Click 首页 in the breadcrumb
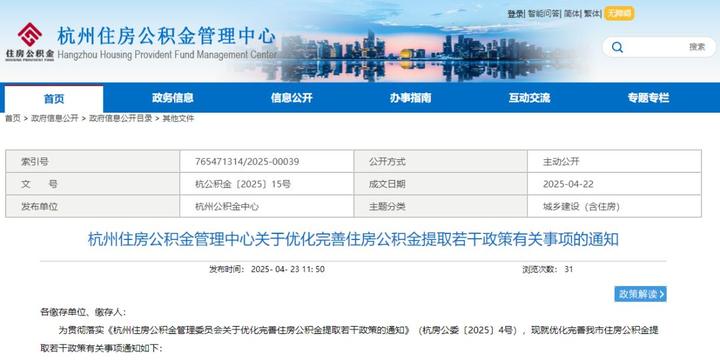The width and height of the screenshot is (720, 360). pyautogui.click(x=13, y=118)
